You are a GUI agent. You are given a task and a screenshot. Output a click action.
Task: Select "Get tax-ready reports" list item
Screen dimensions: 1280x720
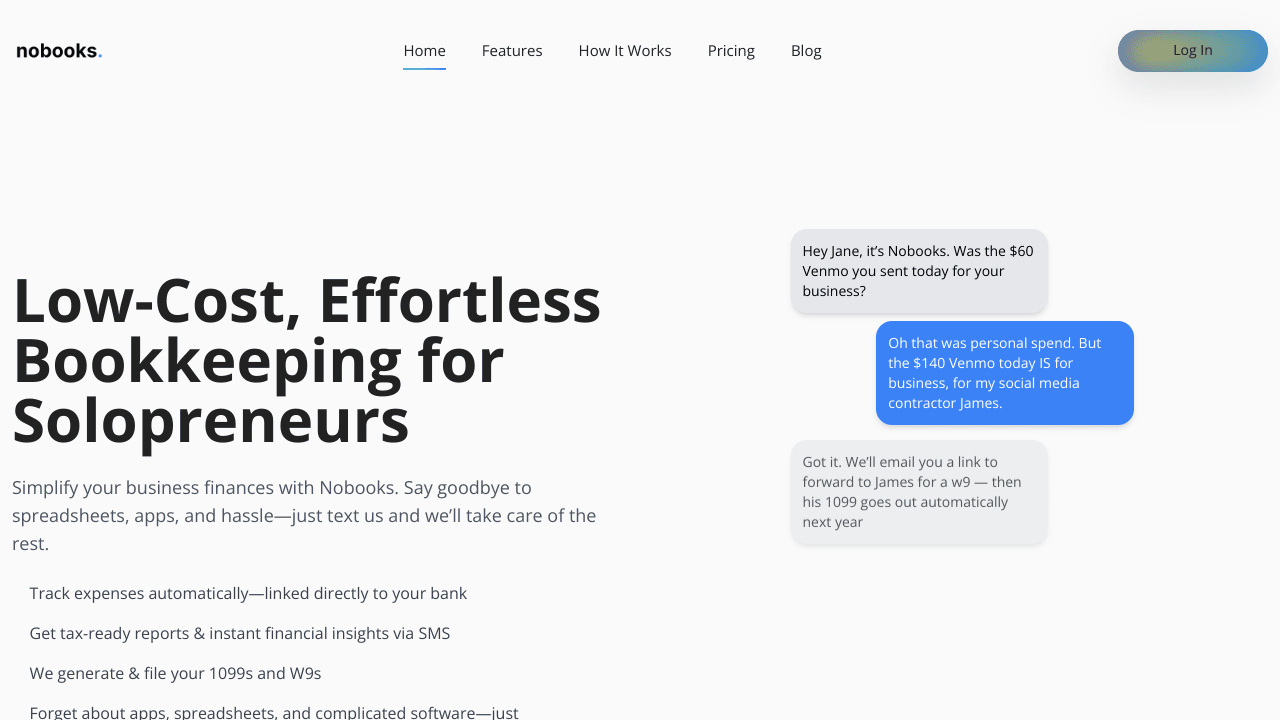[x=240, y=633]
